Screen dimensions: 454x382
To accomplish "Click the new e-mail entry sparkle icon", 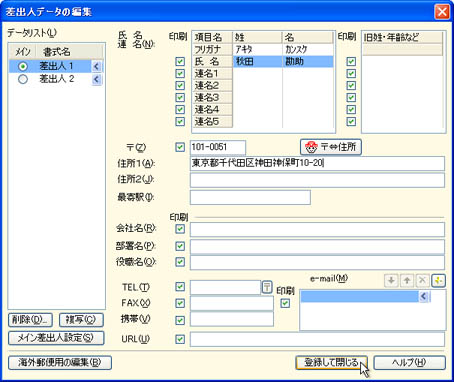I will click(438, 281).
